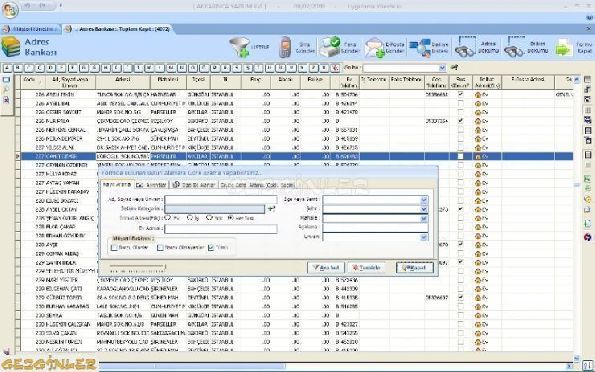The width and height of the screenshot is (595, 372).
Task: Switch to the second search dialog tab
Action: click(151, 184)
